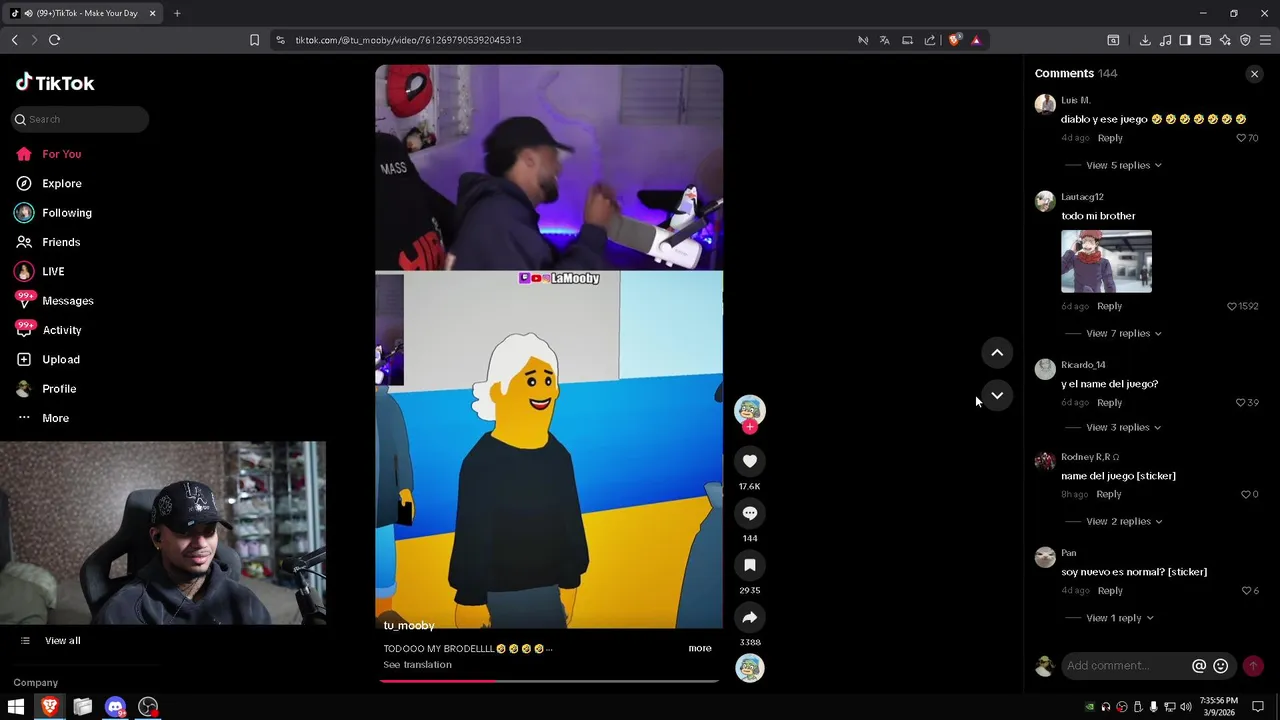Reply to Pan's comment
1280x720 pixels.
[x=1110, y=591]
